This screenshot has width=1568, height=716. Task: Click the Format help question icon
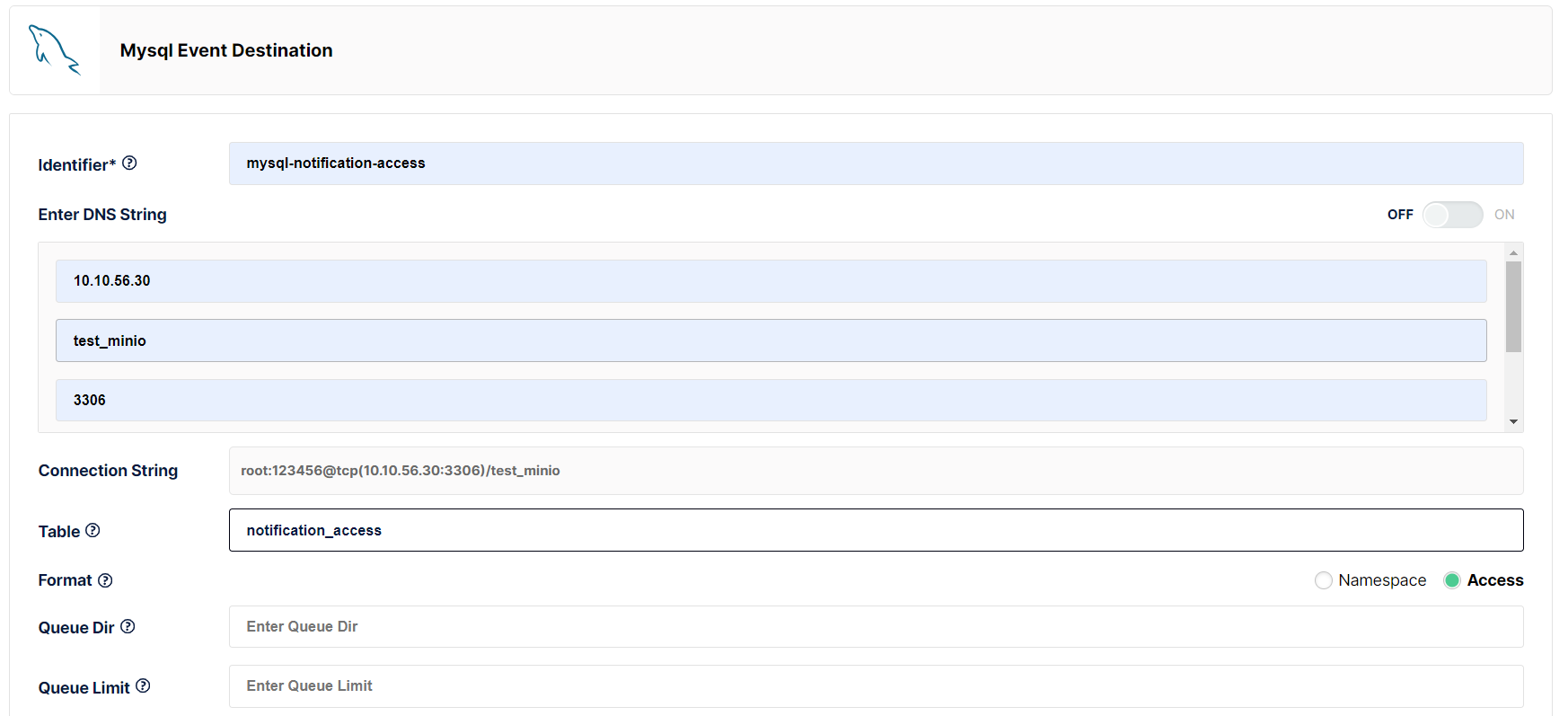click(x=105, y=580)
